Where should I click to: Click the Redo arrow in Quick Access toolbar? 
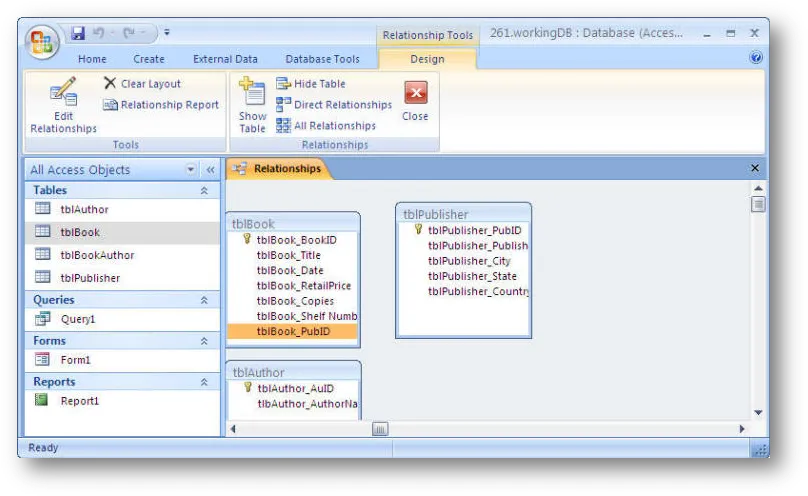(x=129, y=33)
